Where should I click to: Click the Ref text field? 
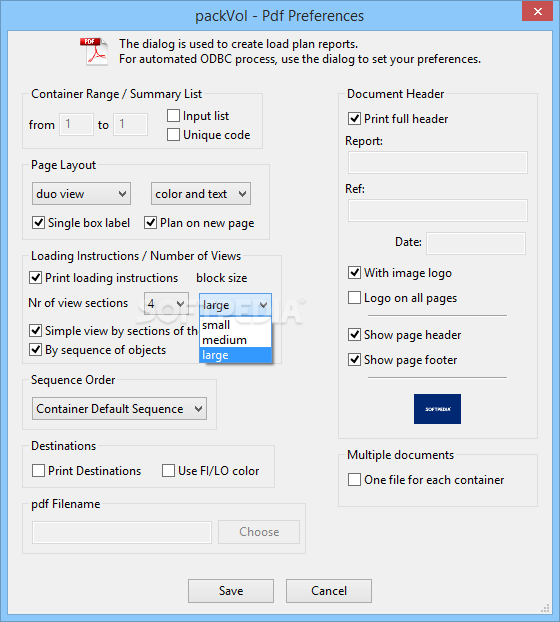(438, 210)
